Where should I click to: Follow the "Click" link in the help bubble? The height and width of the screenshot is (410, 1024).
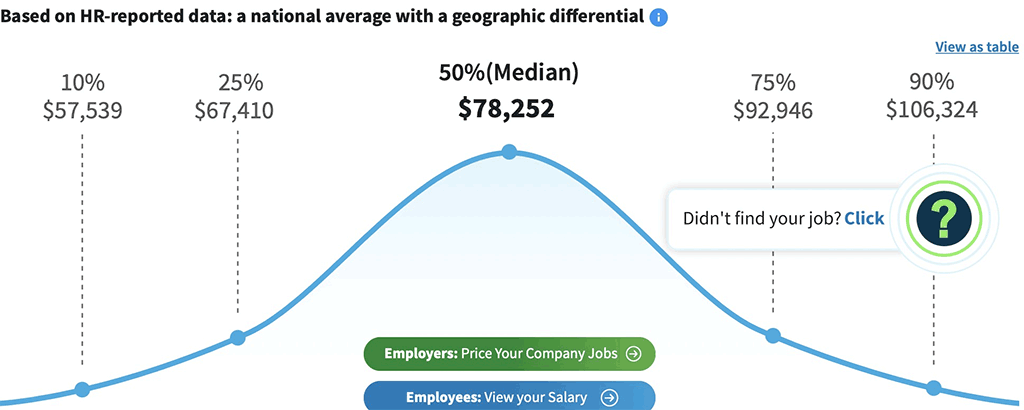coord(864,218)
